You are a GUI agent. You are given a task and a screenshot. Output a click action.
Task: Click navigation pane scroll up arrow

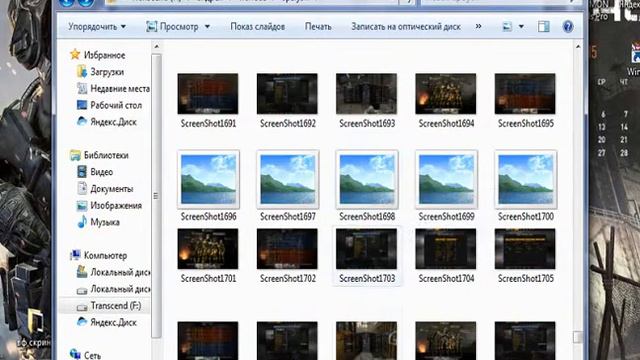click(156, 47)
